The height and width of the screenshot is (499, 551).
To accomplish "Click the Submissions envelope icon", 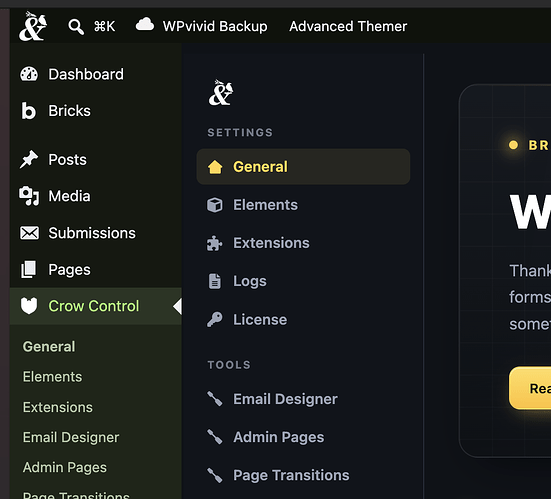I will coord(30,233).
